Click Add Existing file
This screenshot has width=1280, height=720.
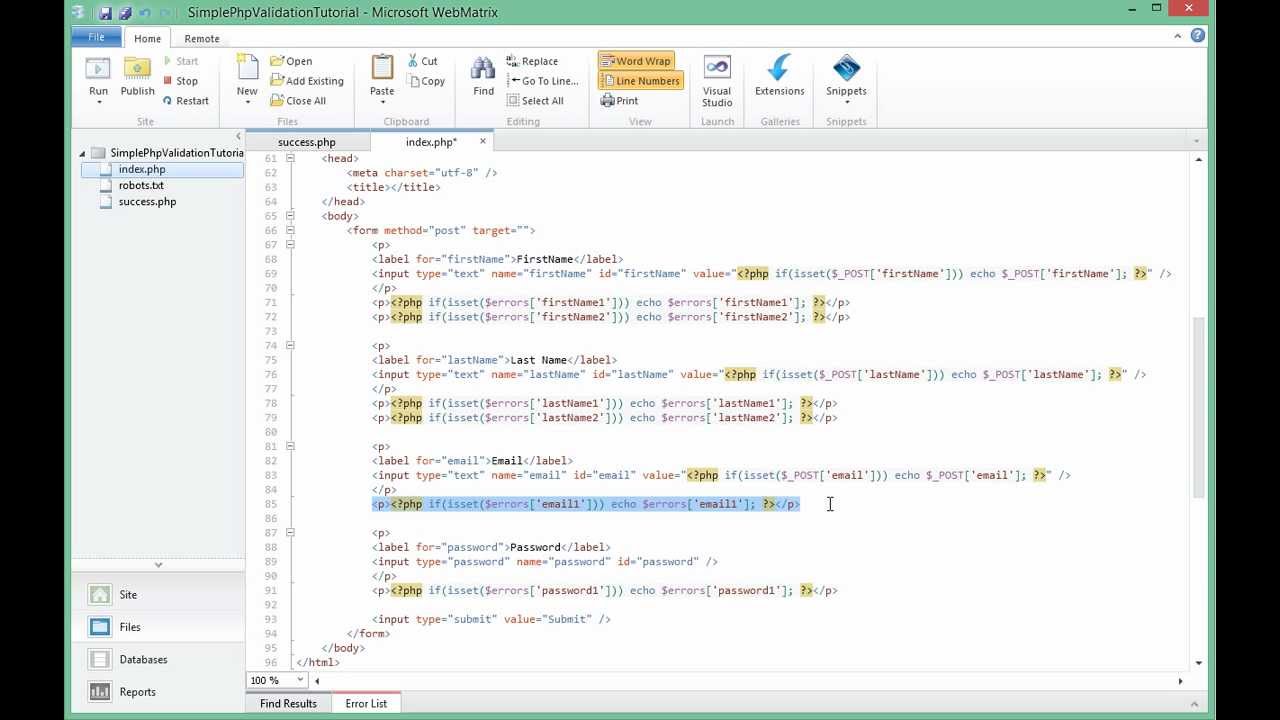tap(307, 81)
